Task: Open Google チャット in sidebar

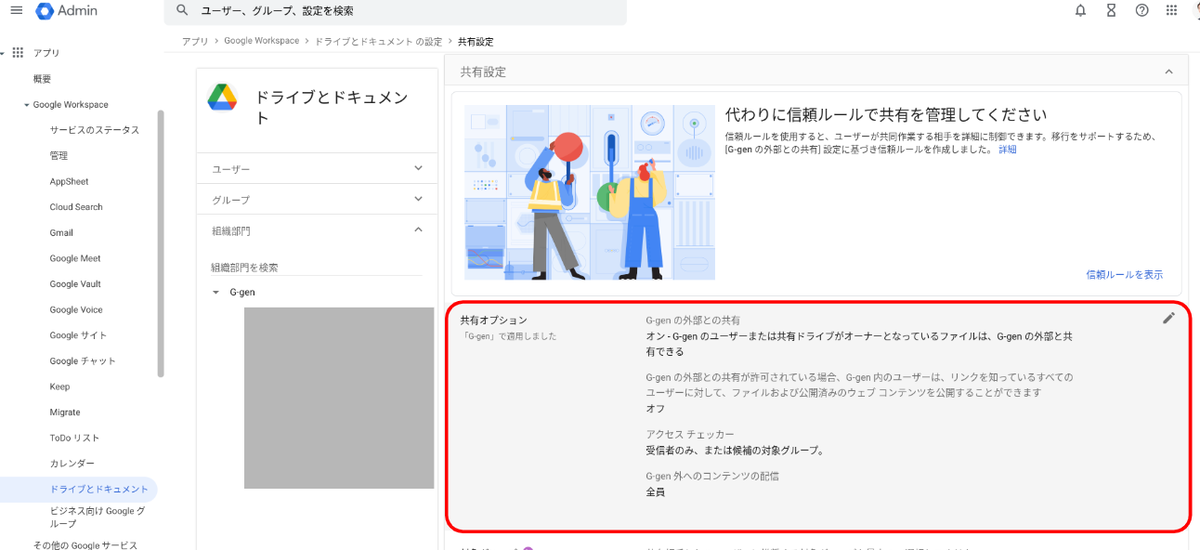Action: point(83,361)
